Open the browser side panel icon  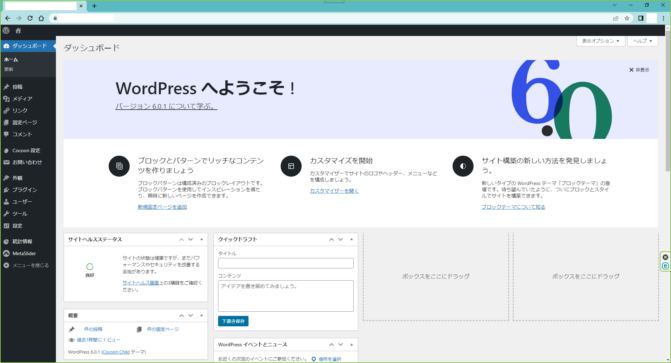641,18
